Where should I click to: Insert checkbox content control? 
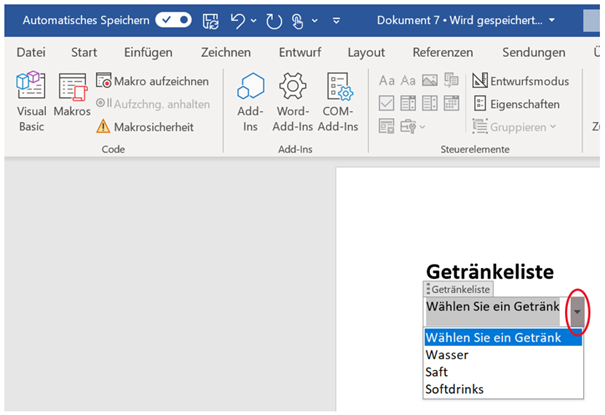click(387, 103)
